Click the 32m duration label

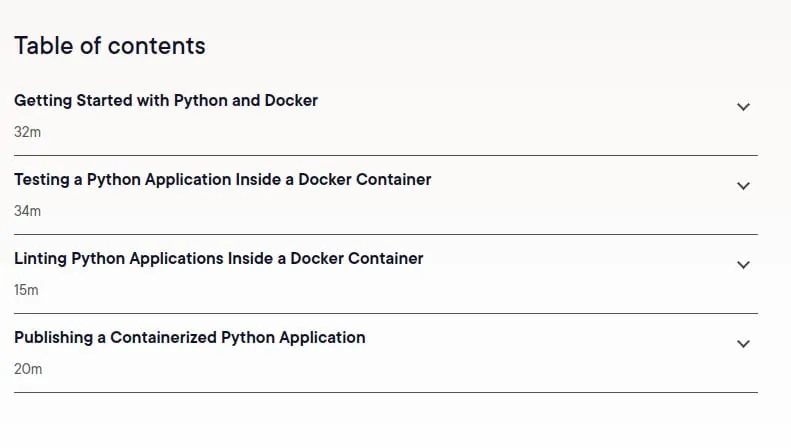[x=27, y=132]
